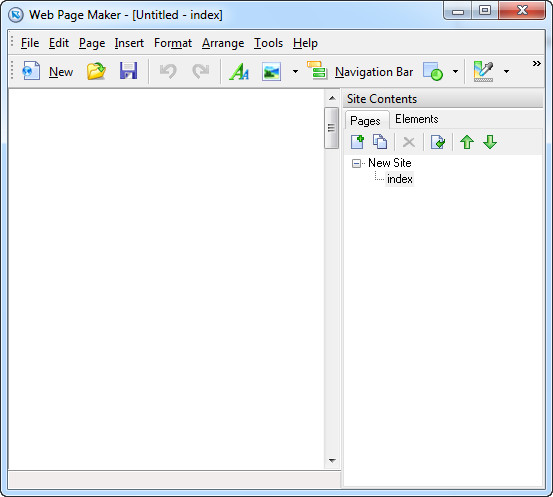
Task: Click the Web Page Maker title icon
Action: tap(16, 15)
